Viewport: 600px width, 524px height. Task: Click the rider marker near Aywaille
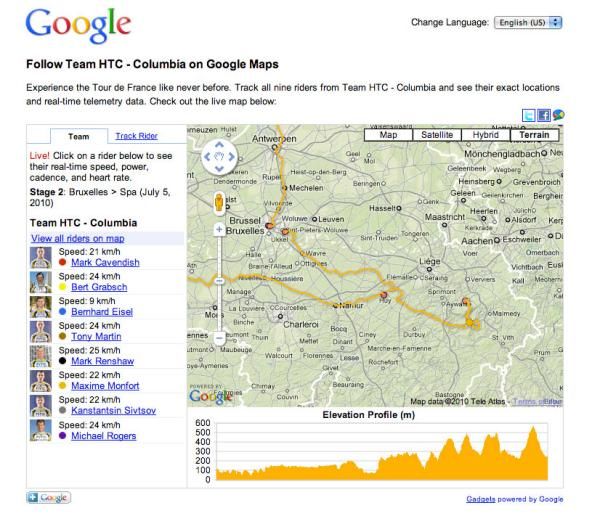pos(465,301)
